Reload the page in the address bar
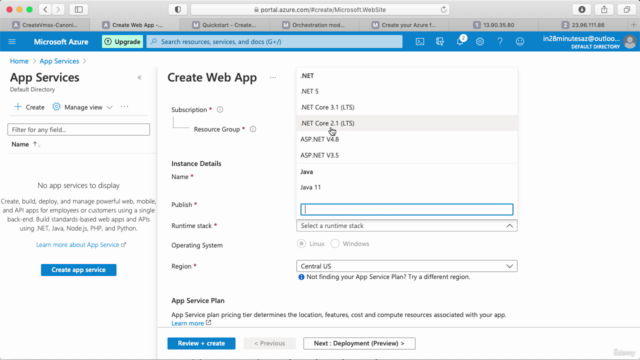 tap(443, 9)
